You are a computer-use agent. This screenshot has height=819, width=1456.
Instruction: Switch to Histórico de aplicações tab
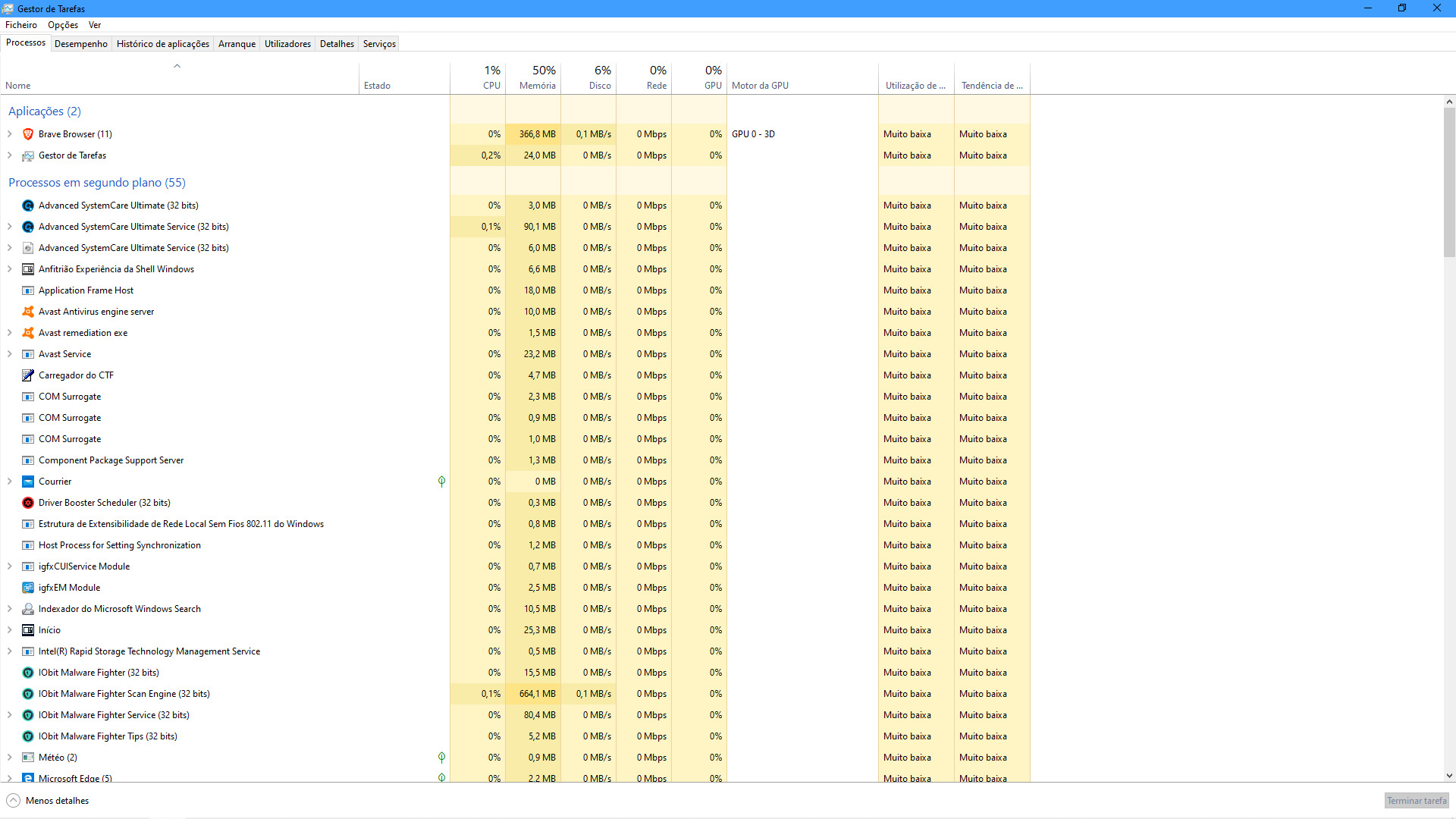[x=163, y=44]
